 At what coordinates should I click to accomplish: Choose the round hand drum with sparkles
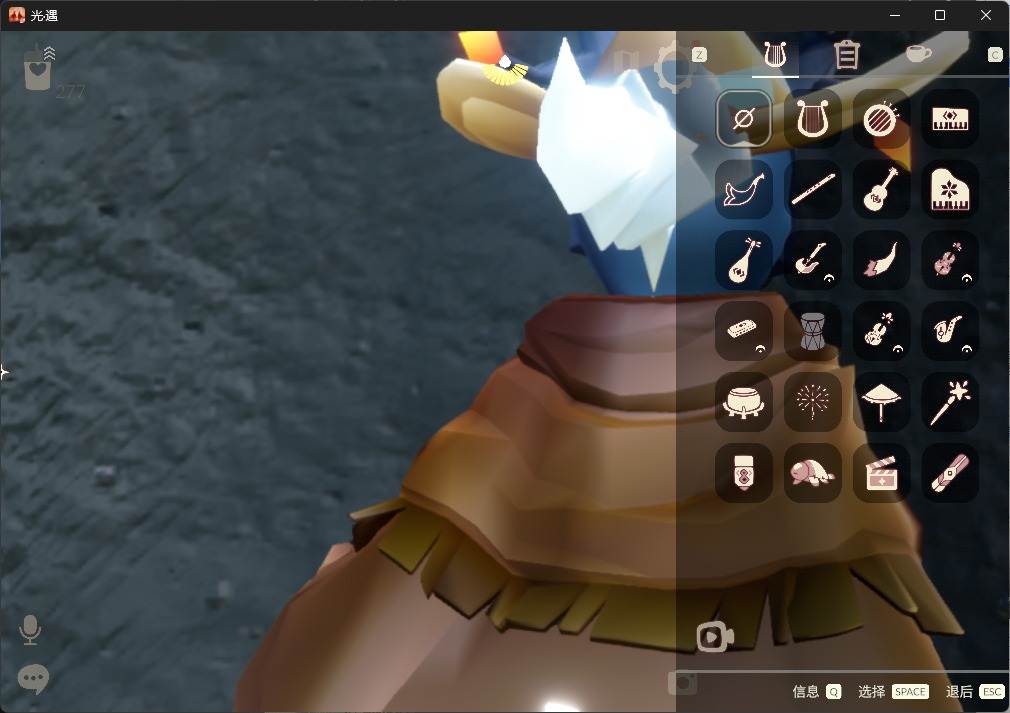tap(881, 119)
